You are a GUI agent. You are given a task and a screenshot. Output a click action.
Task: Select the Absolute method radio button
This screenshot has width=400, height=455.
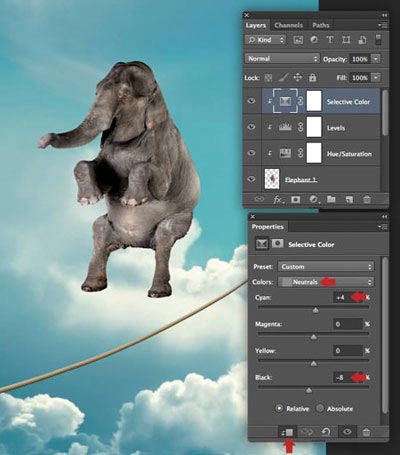320,408
